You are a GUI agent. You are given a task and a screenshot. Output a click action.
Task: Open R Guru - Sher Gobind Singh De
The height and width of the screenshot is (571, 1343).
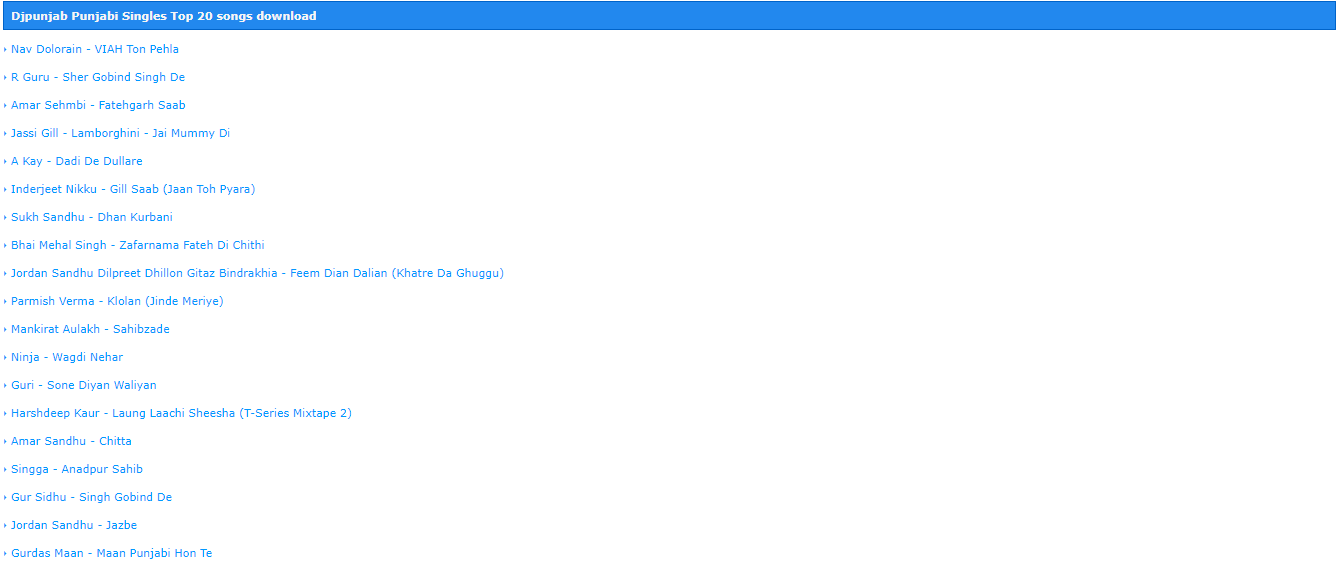[x=98, y=77]
